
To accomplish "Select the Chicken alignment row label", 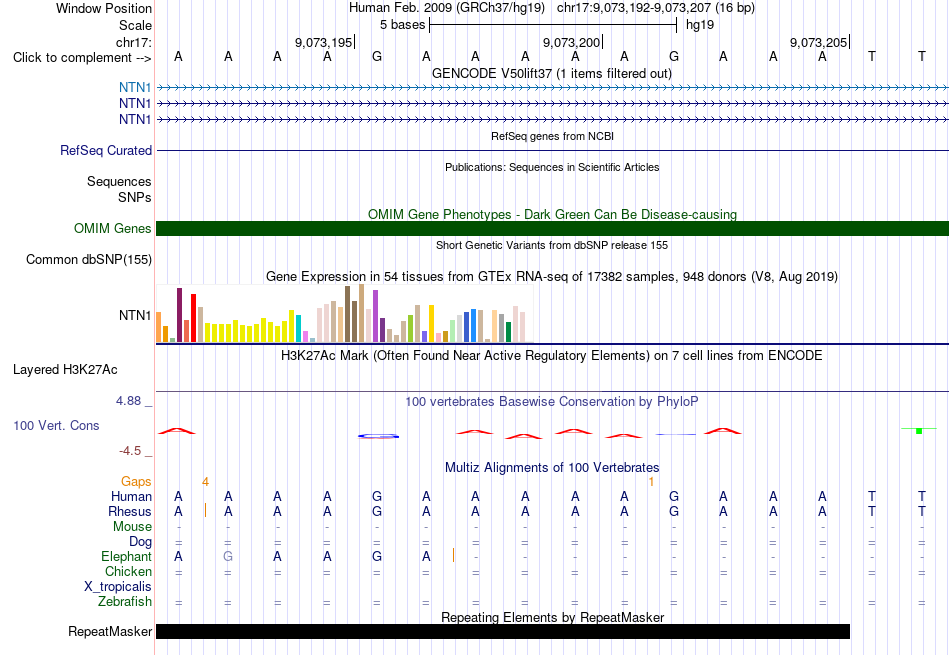I will click(x=128, y=571).
